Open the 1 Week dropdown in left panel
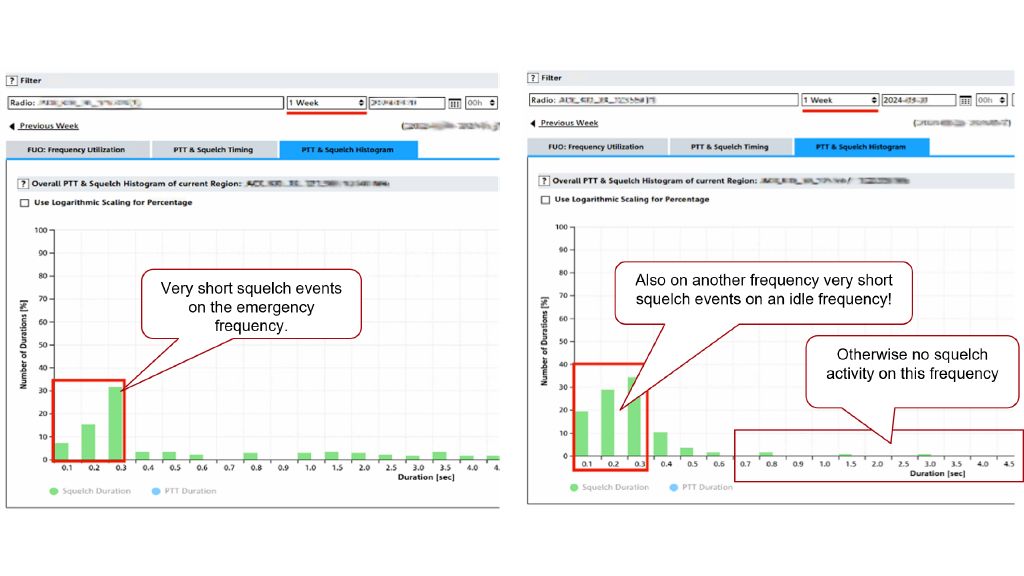The image size is (1024, 576). [326, 103]
